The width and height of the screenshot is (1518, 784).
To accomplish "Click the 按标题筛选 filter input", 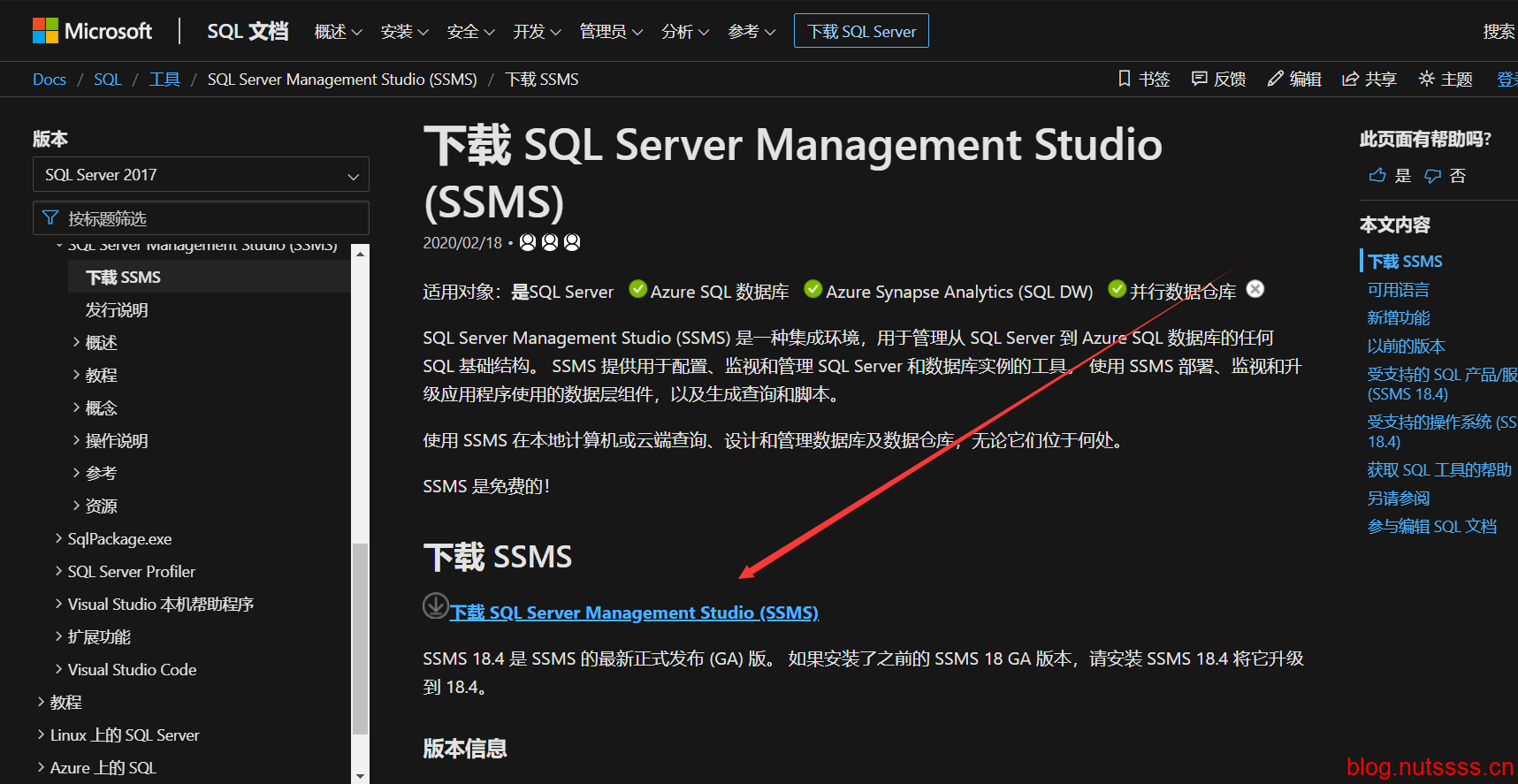I will (201, 217).
